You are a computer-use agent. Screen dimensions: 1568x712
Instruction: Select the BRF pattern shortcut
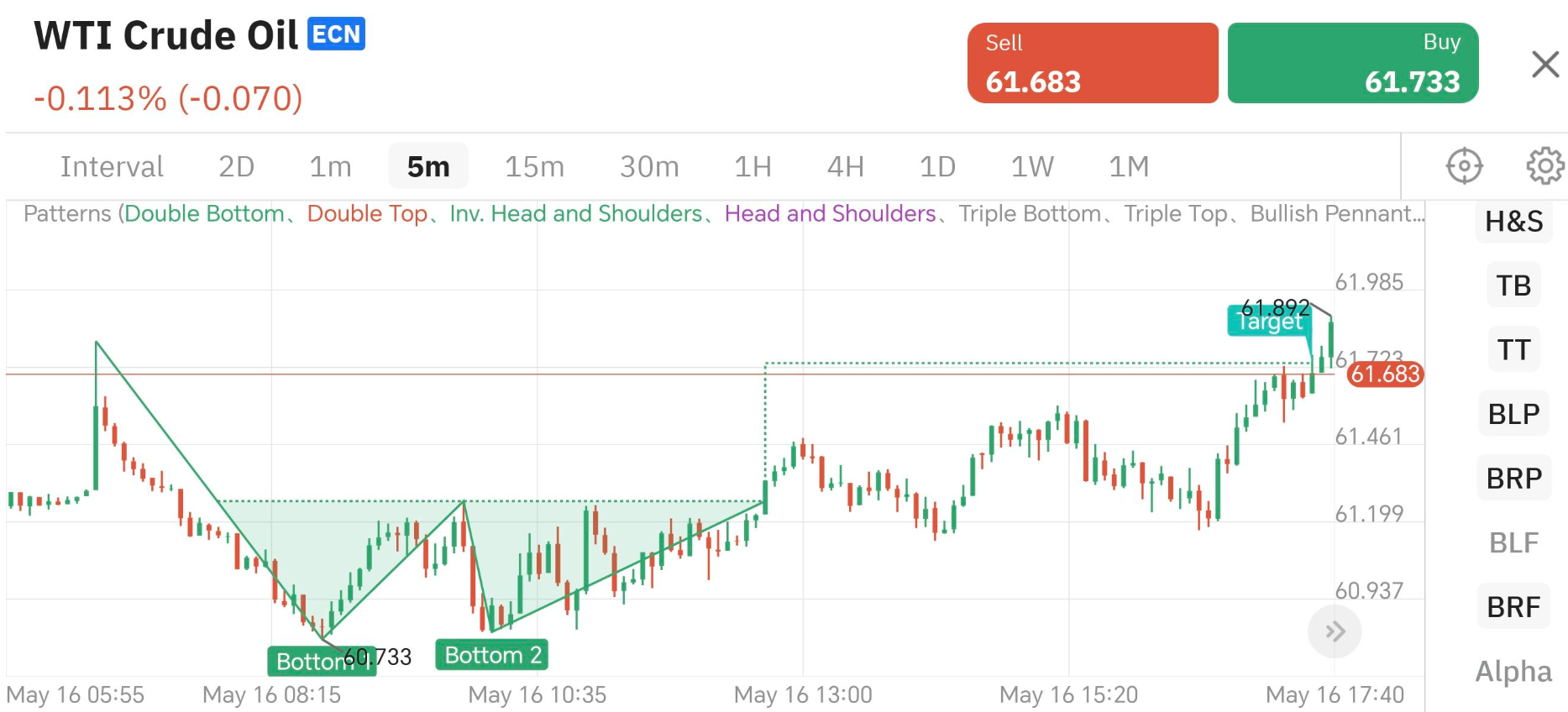click(1513, 607)
